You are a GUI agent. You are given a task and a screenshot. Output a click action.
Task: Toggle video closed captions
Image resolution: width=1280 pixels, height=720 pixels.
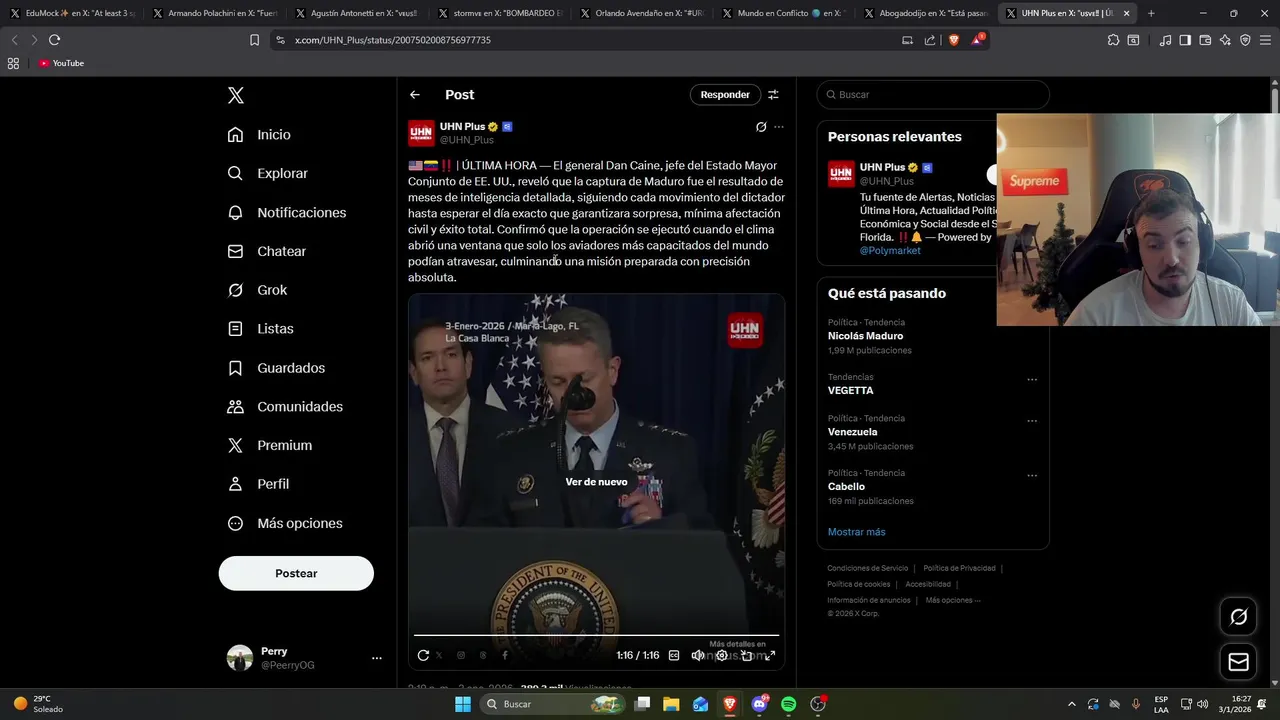(x=674, y=655)
